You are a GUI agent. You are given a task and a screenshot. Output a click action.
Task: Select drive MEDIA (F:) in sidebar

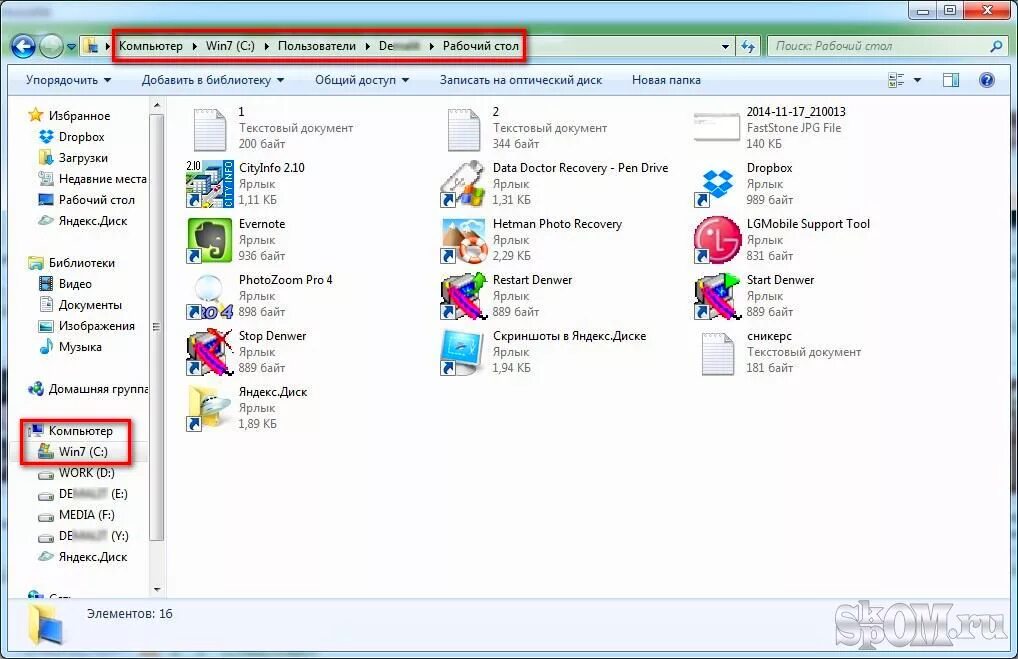pyautogui.click(x=86, y=515)
